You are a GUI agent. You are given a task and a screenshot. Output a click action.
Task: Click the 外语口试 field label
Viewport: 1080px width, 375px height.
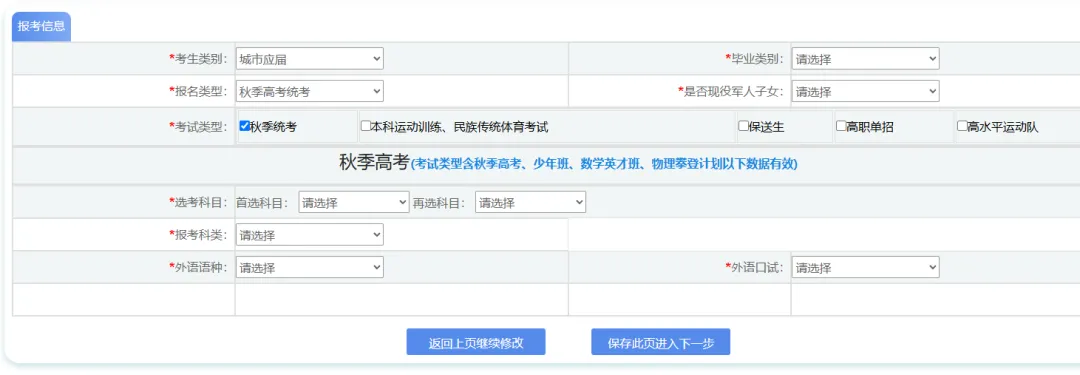(754, 267)
